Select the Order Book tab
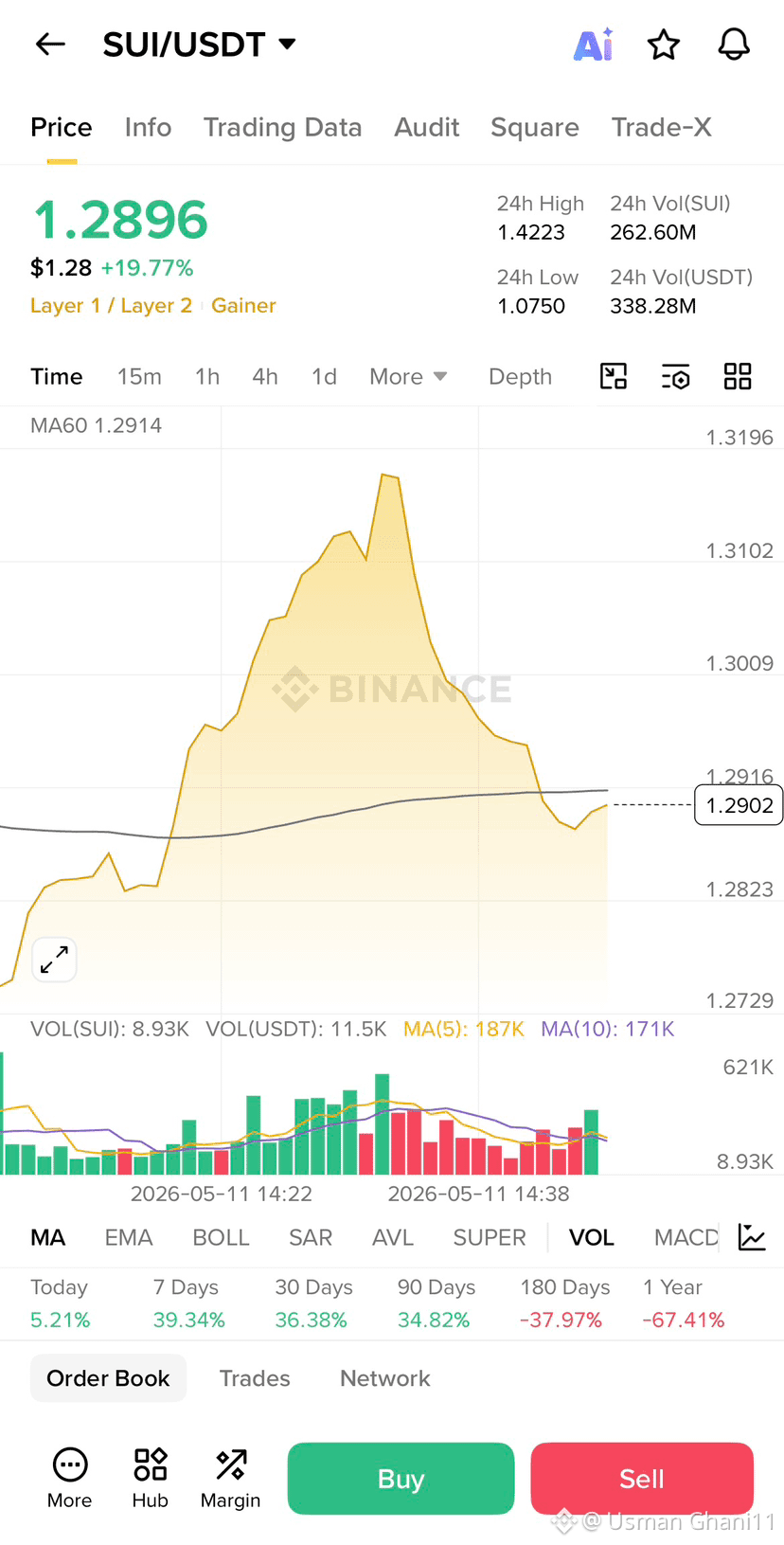Screen dimensions: 784x1545 click(108, 1378)
